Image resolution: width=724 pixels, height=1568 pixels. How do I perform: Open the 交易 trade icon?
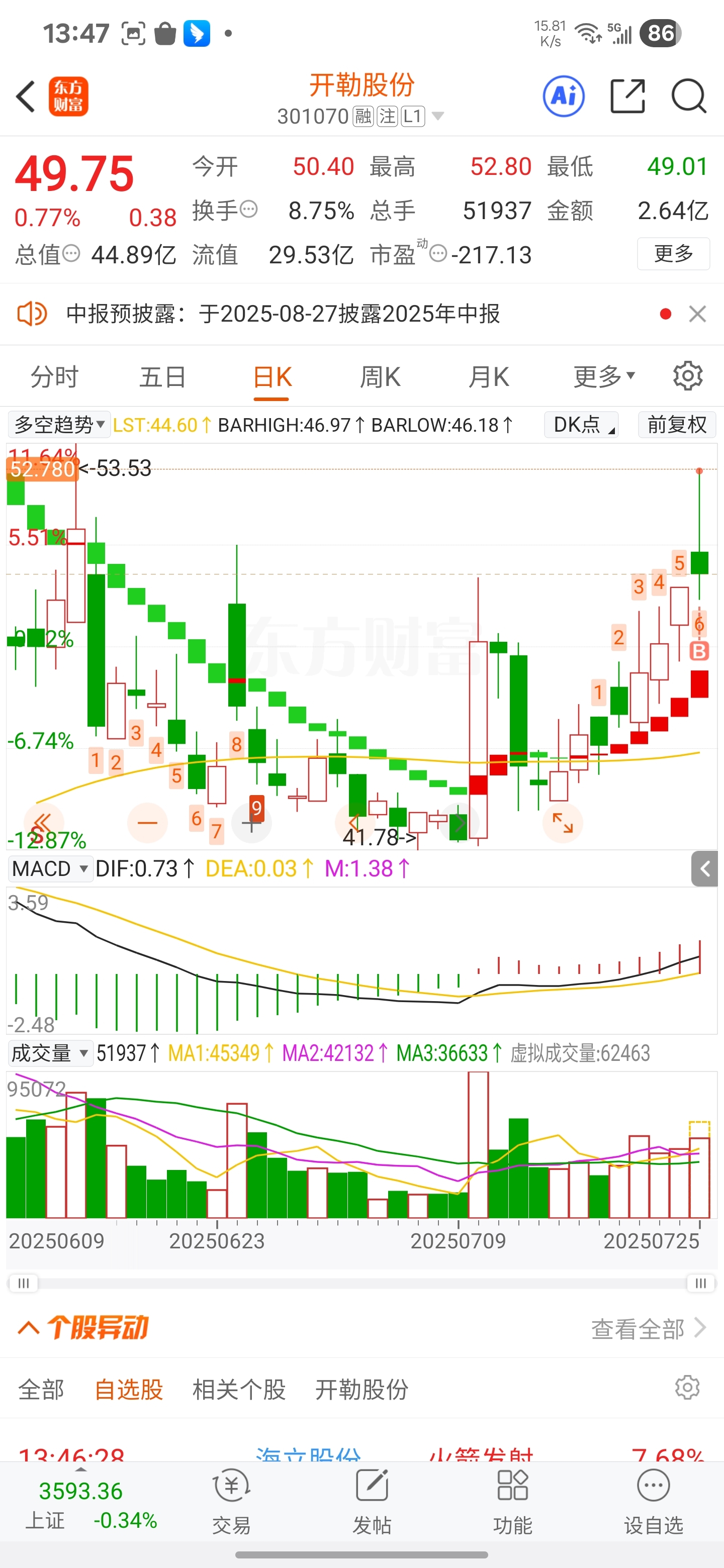click(231, 1501)
